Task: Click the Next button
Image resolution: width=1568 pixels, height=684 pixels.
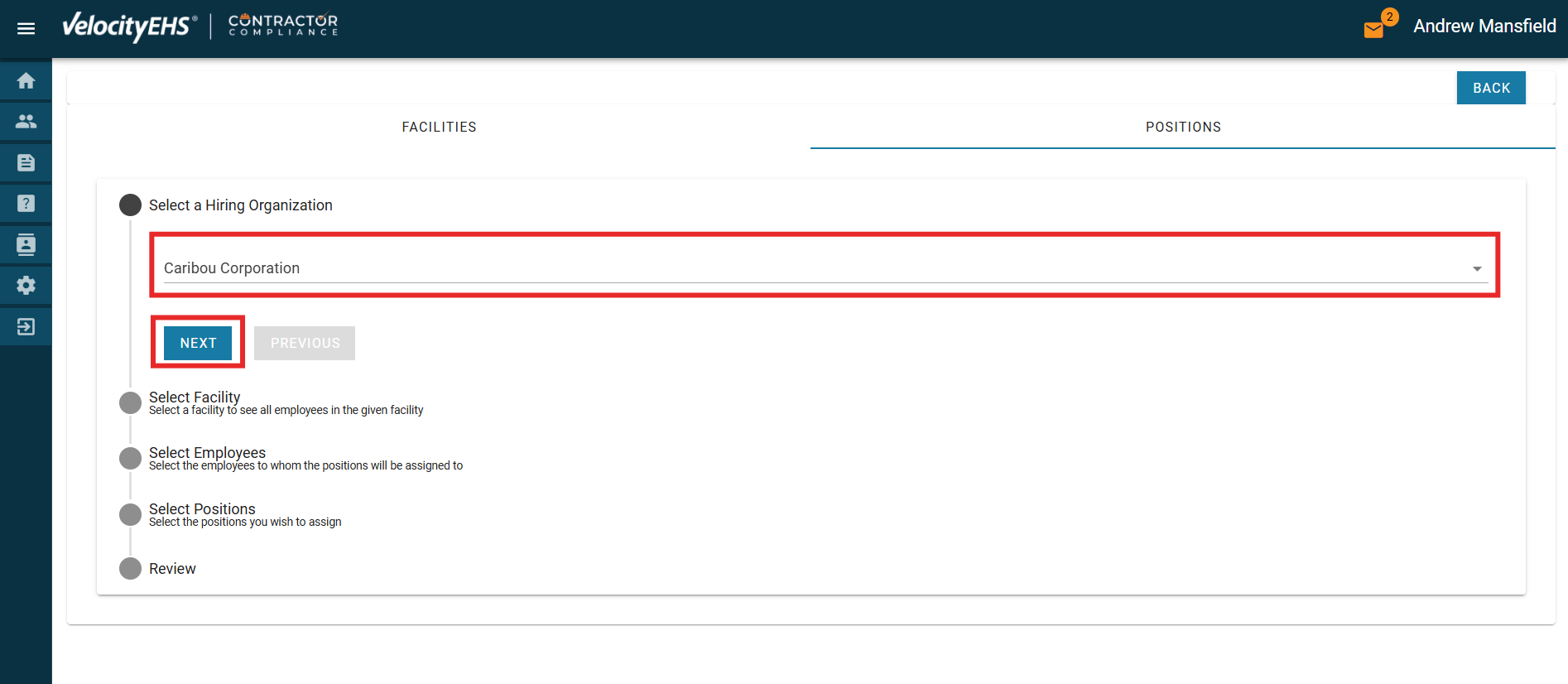Action: pos(198,343)
